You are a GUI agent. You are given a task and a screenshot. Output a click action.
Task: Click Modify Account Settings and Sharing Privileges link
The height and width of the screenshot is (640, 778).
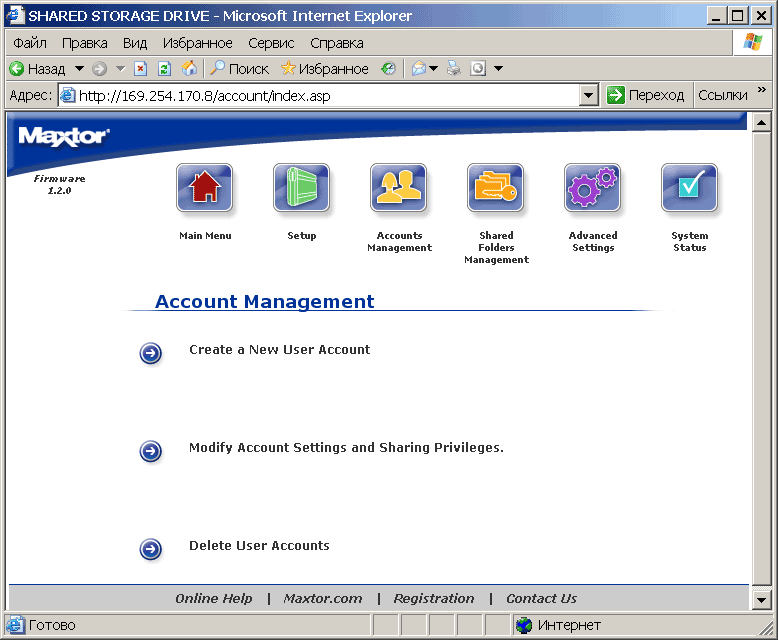tap(346, 448)
